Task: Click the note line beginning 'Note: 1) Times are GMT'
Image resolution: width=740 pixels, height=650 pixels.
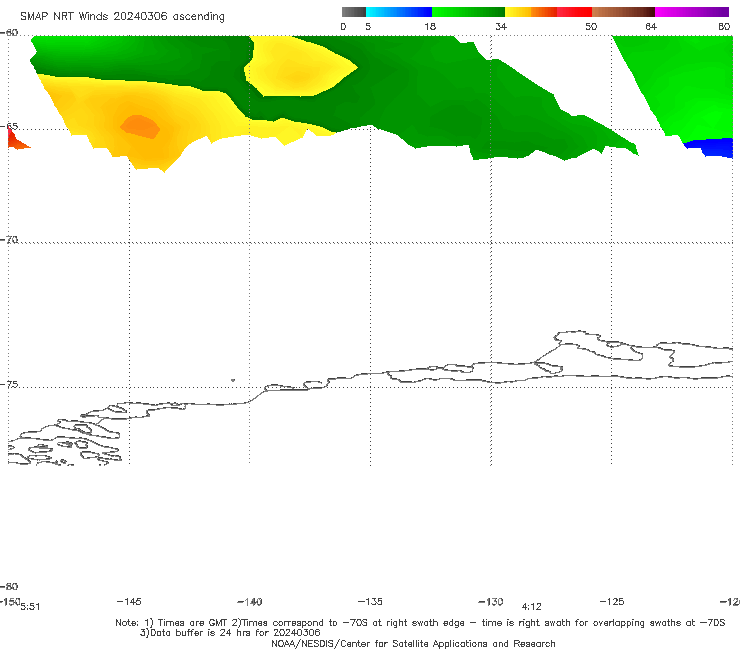Action: click(x=420, y=623)
